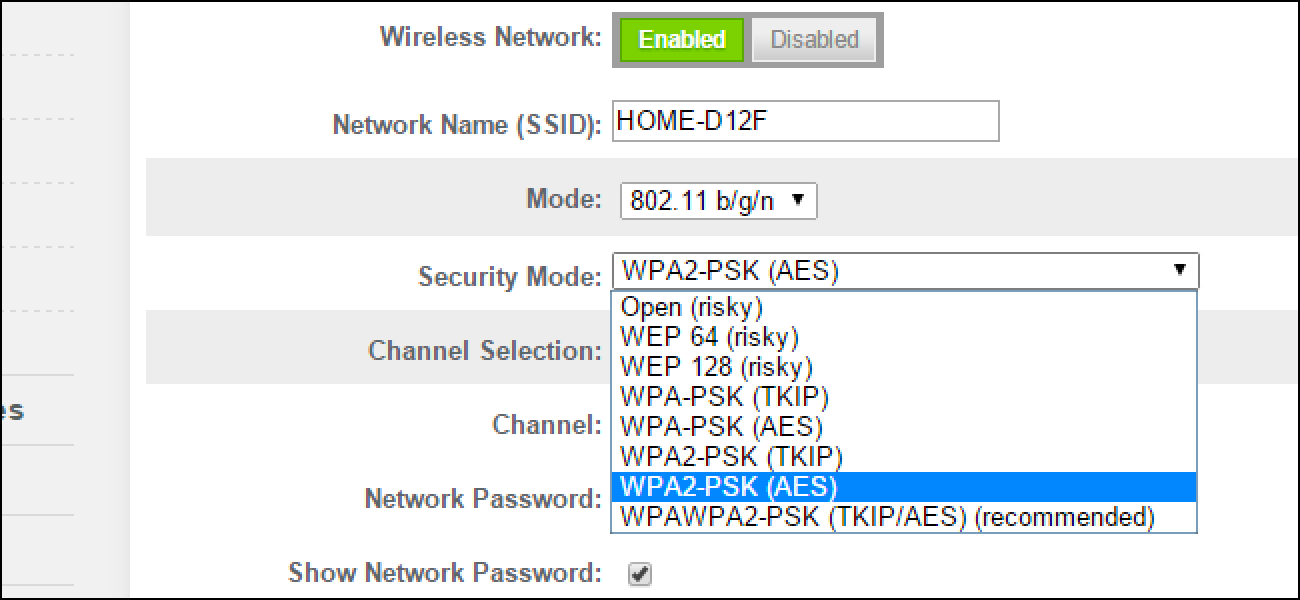The image size is (1300, 600).
Task: Enable the Wireless Network
Action: [681, 40]
